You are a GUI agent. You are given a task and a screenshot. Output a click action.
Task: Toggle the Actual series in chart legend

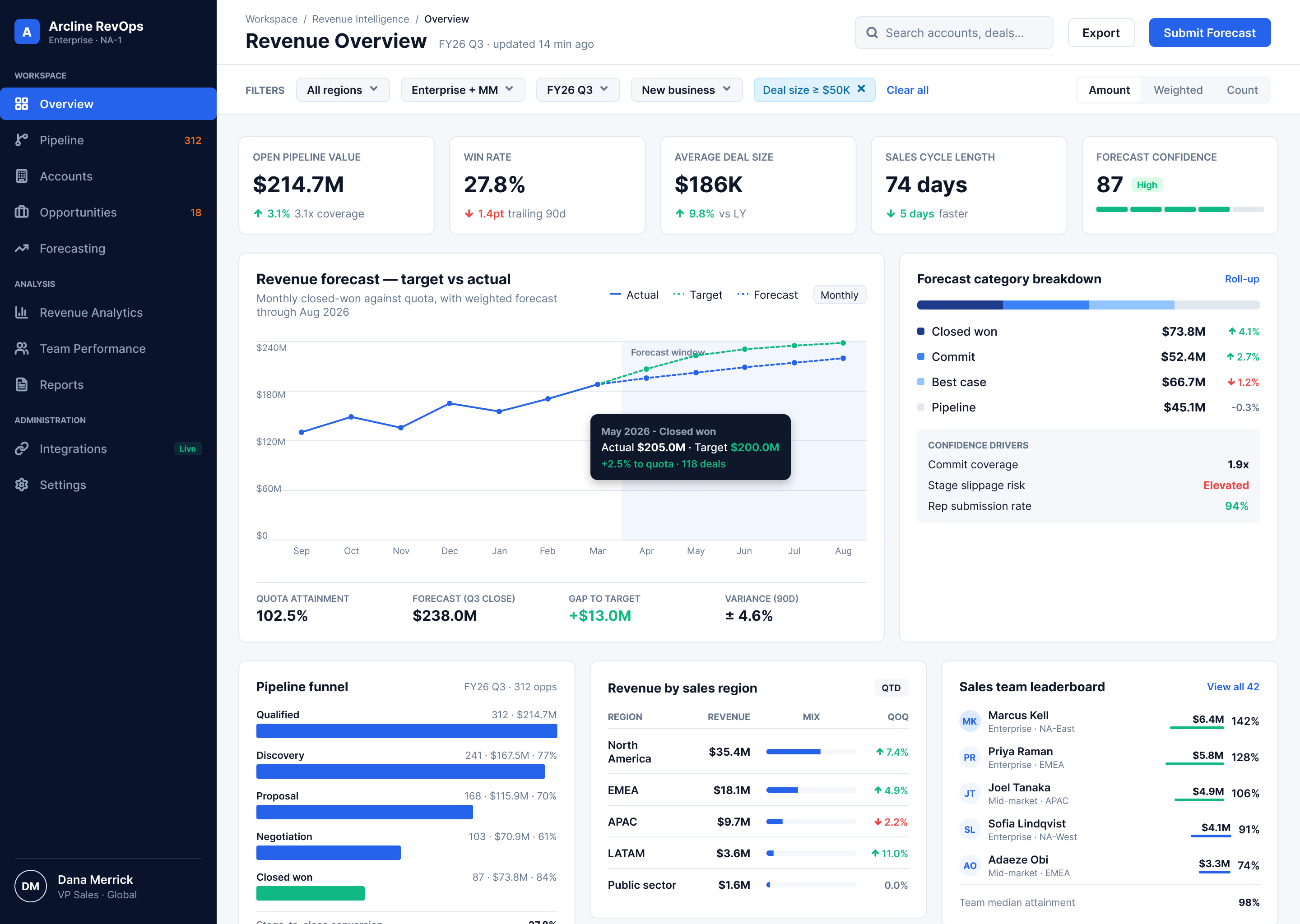point(634,295)
